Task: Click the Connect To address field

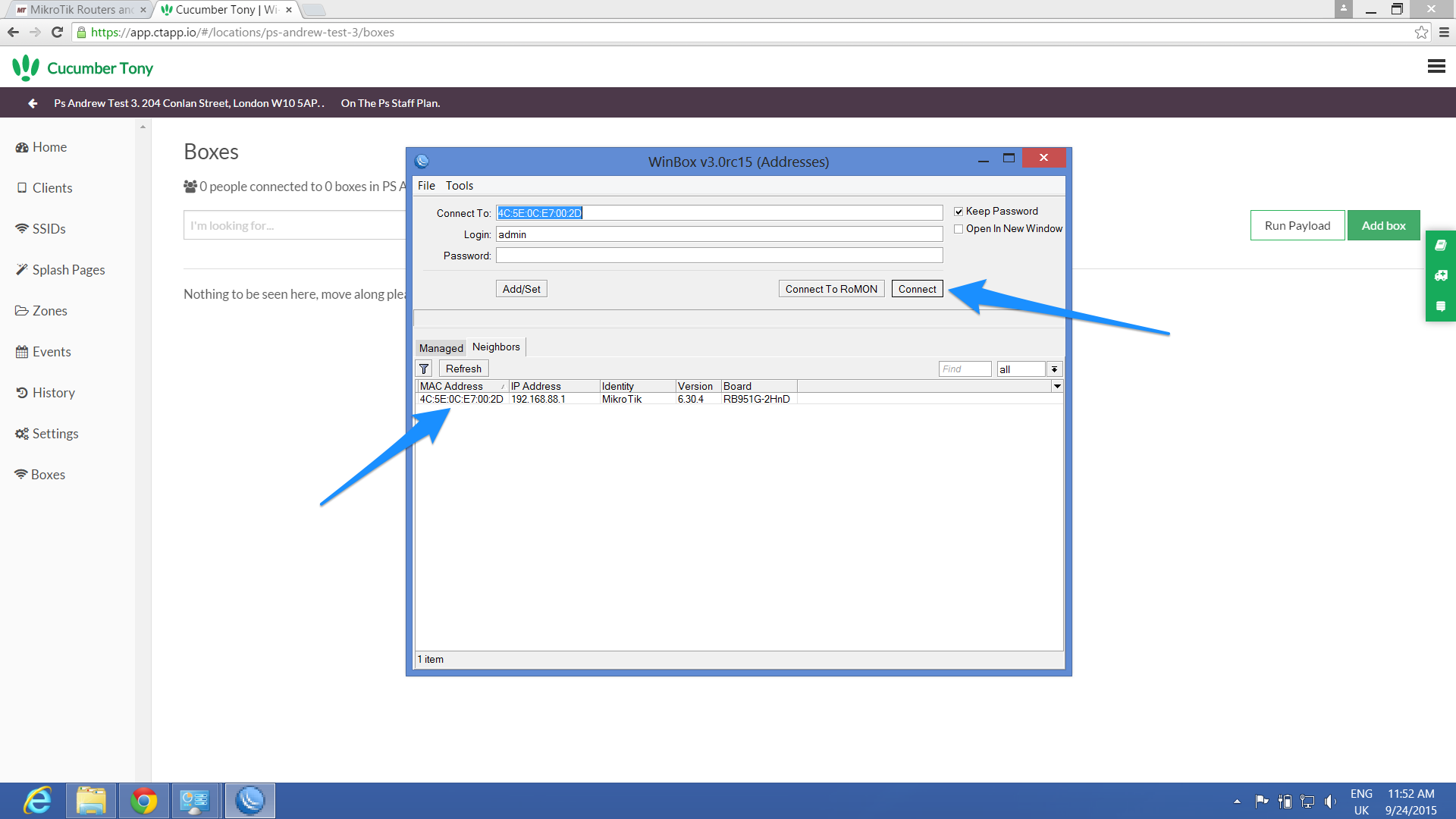Action: coord(719,213)
